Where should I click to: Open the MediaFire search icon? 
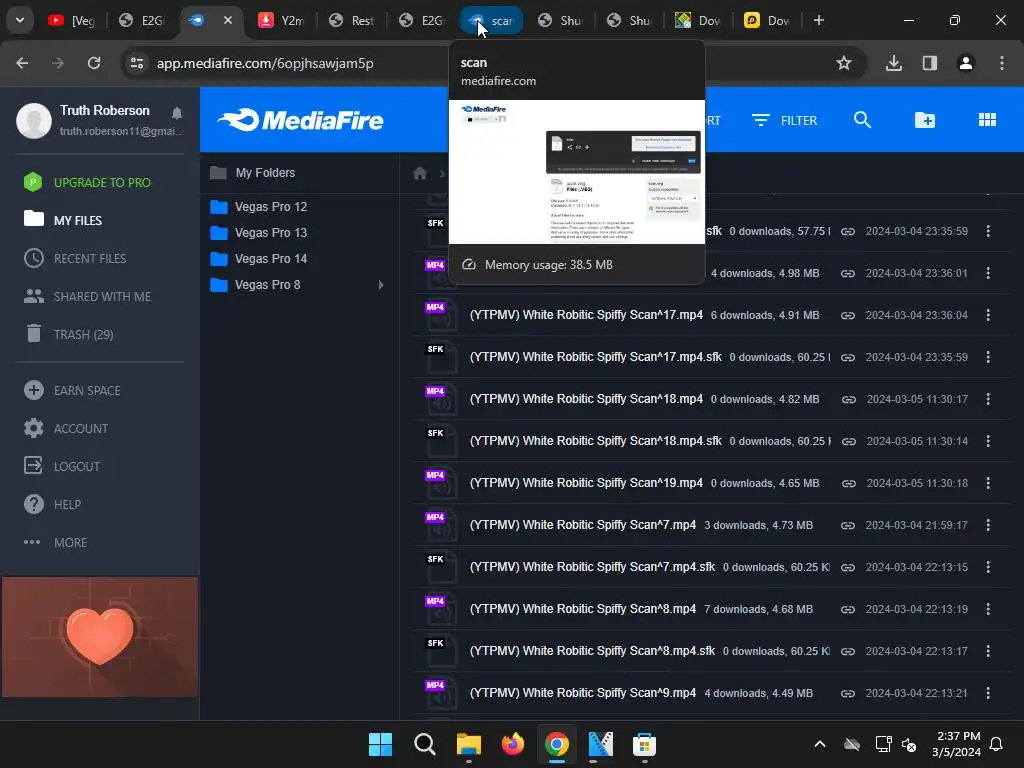pos(862,120)
